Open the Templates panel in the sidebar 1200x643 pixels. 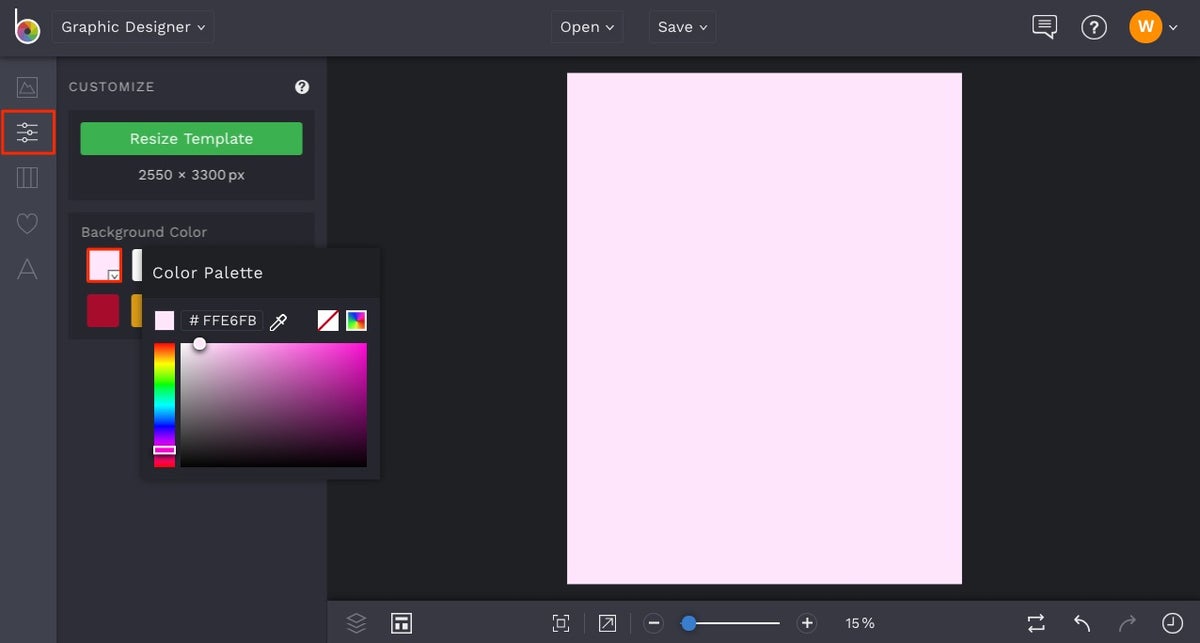[27, 177]
